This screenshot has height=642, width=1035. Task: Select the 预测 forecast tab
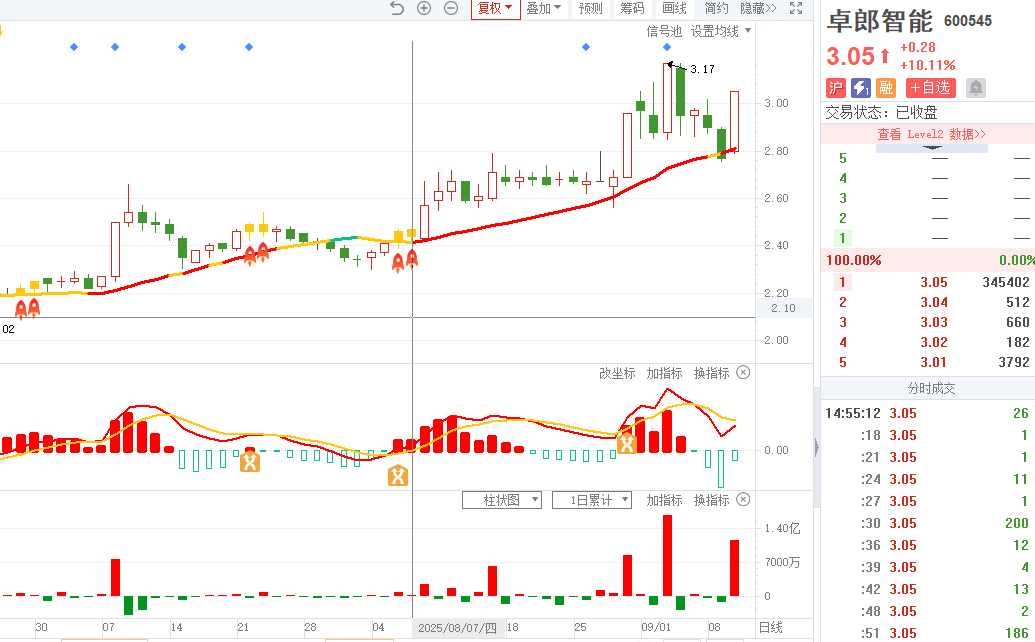tap(591, 8)
